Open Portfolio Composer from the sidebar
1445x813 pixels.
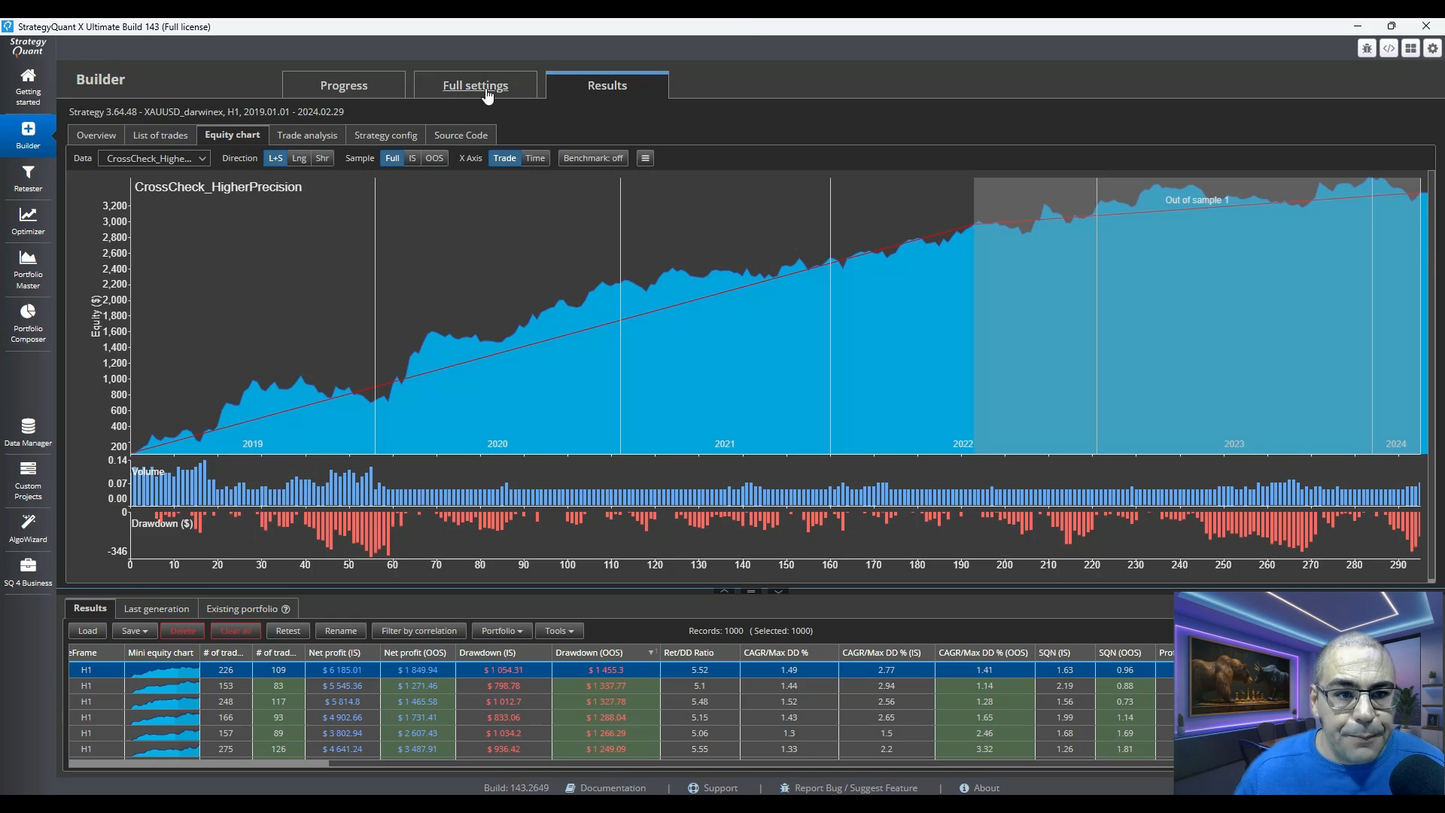tap(28, 323)
